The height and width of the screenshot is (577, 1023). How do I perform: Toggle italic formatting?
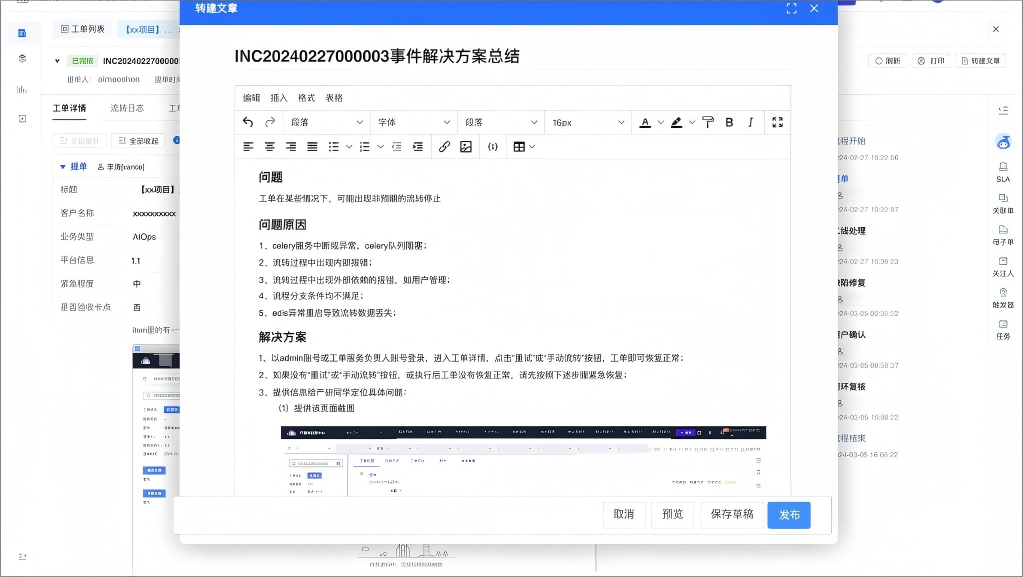coord(751,122)
